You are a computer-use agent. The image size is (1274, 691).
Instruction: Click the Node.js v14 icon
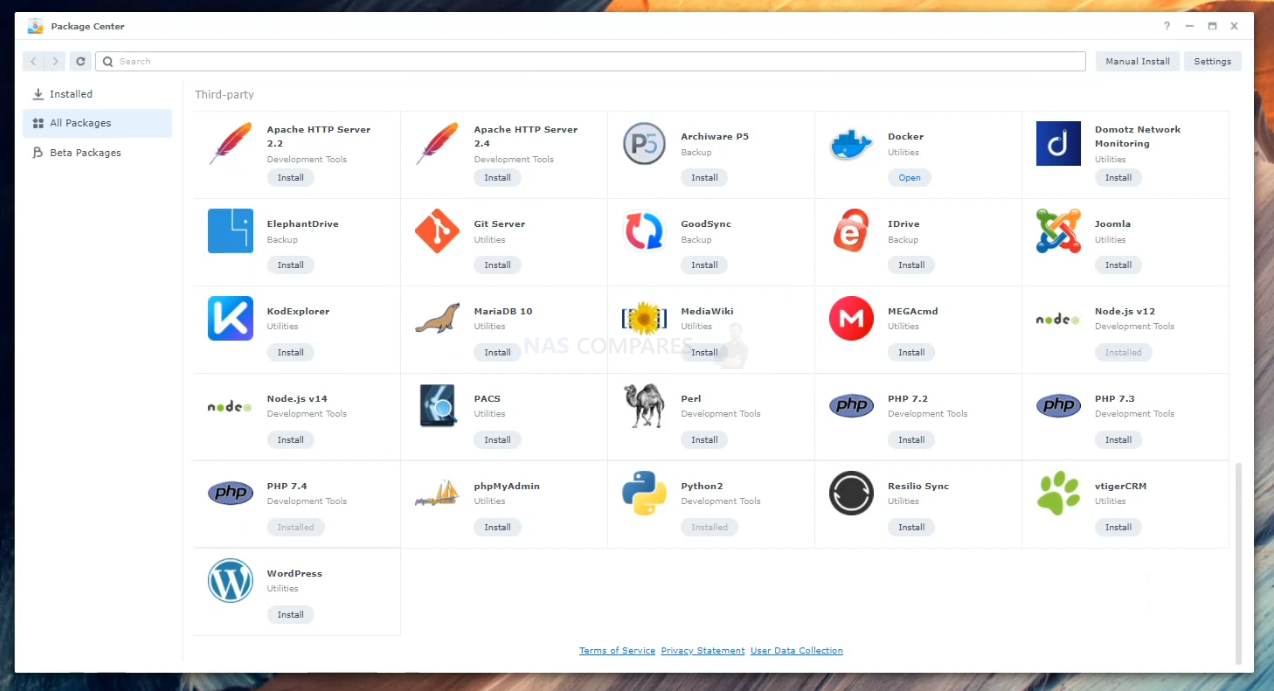230,406
